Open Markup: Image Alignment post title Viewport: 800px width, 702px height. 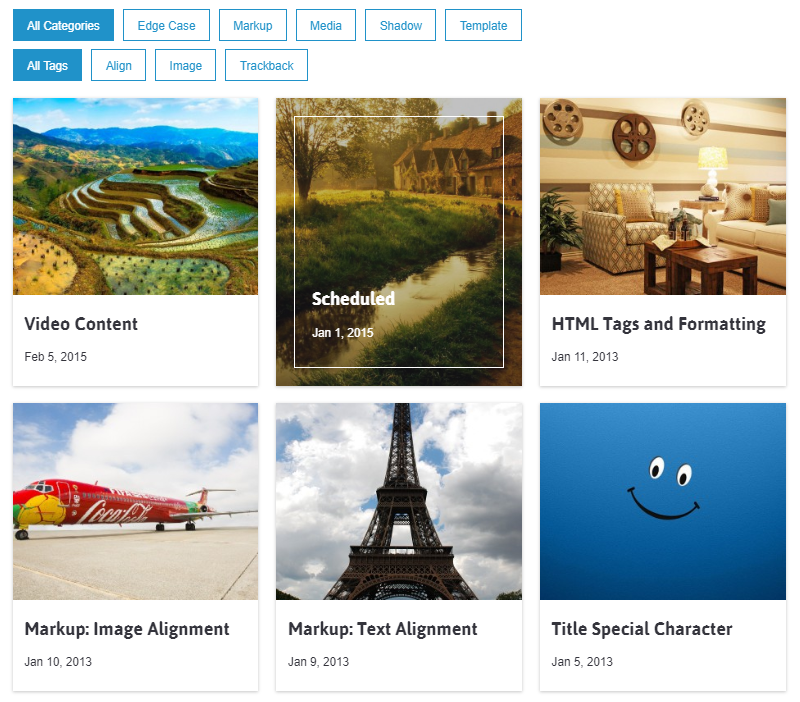tap(127, 629)
